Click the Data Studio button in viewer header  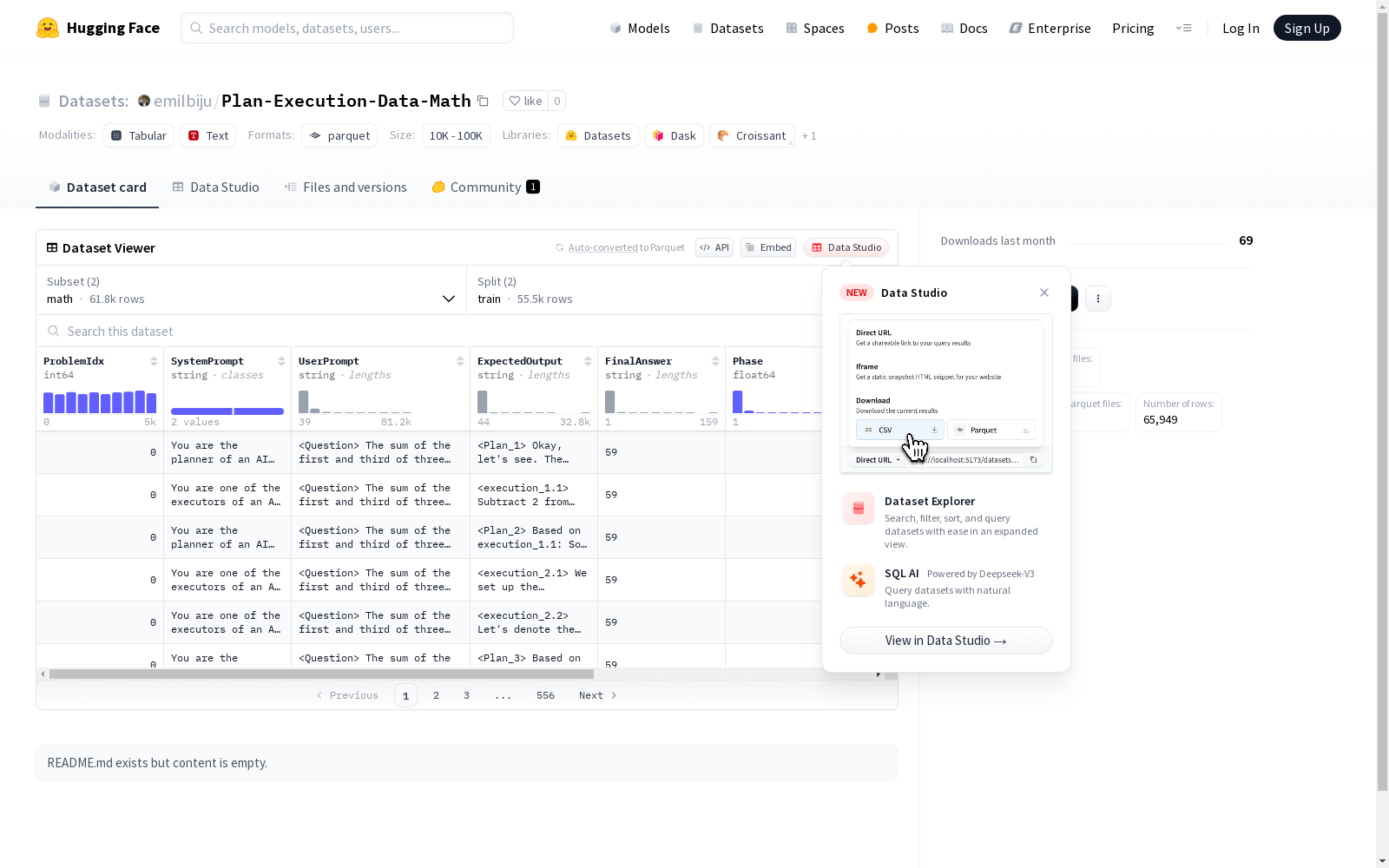pos(846,247)
